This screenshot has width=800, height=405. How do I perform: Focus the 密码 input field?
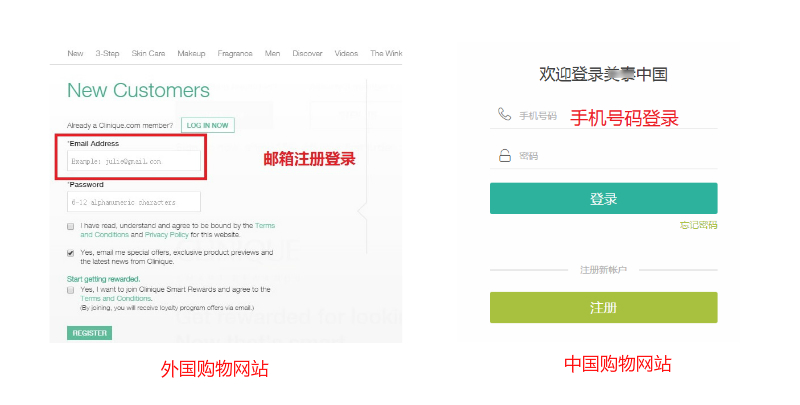click(604, 156)
